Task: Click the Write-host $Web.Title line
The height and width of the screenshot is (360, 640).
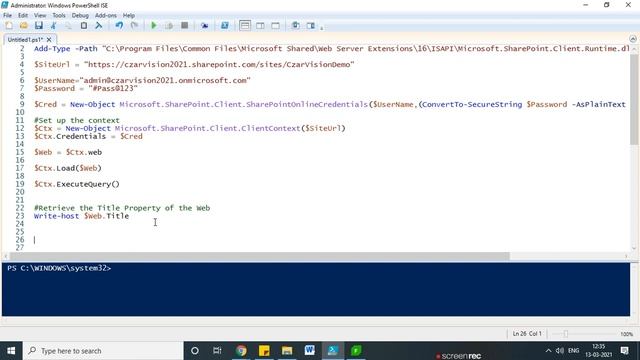Action: click(x=82, y=216)
